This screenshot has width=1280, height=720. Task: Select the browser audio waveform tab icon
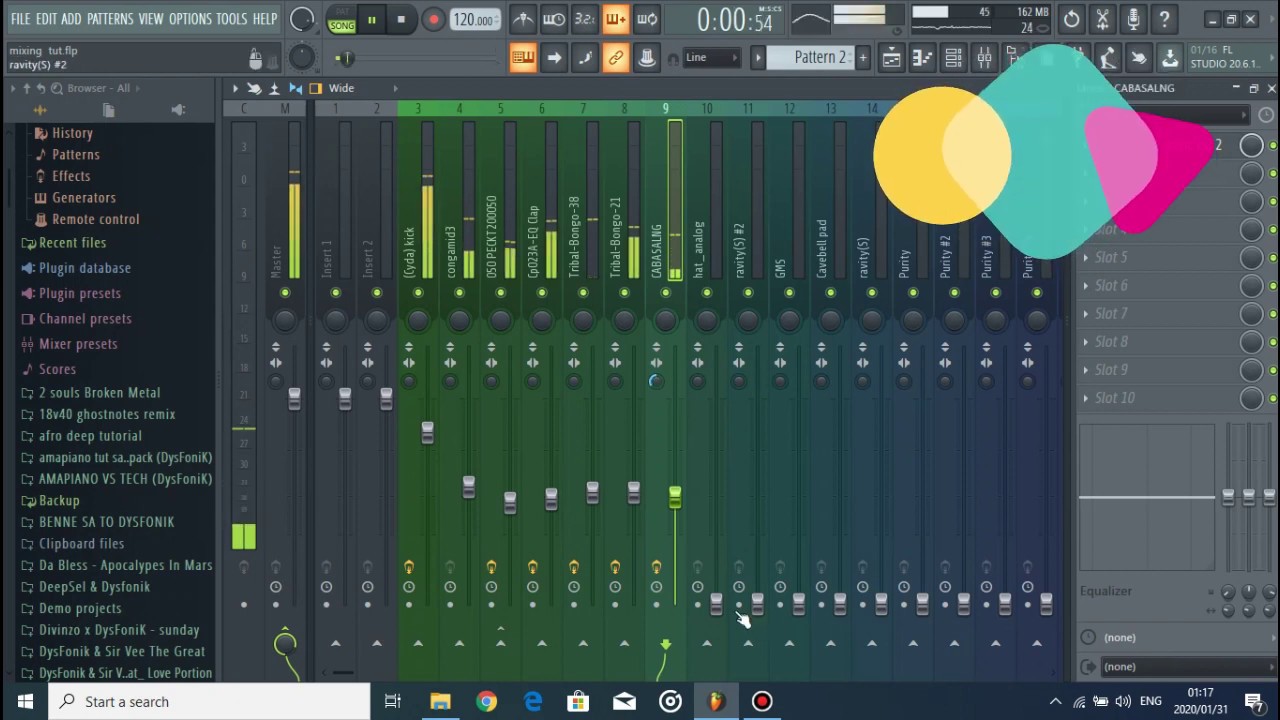coord(40,110)
